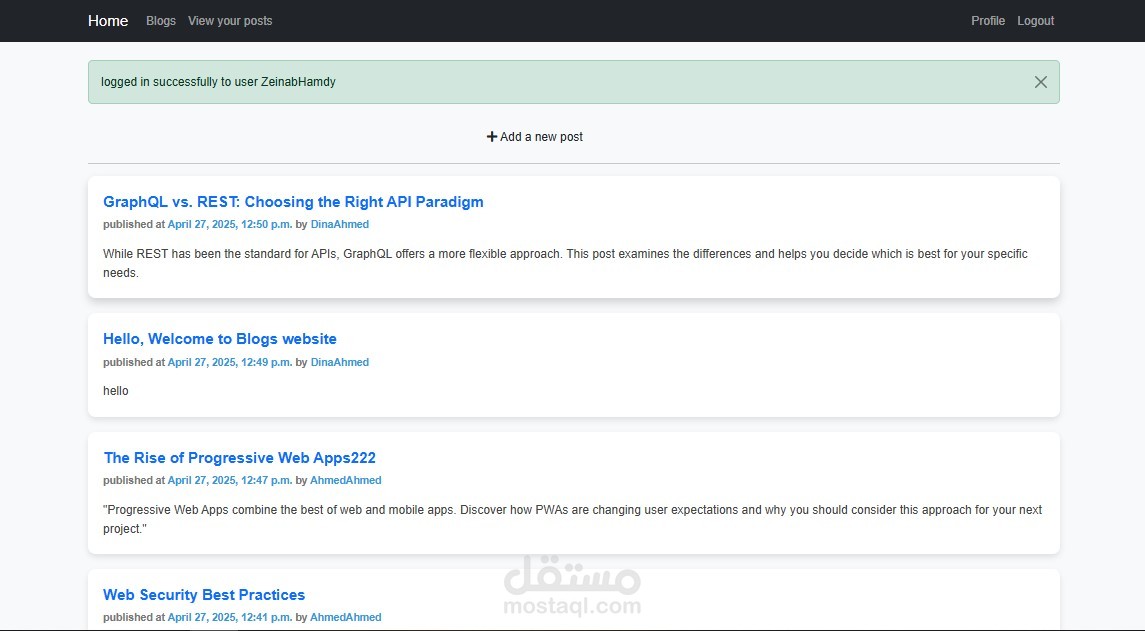
Task: Log out using the Logout link
Action: (1035, 21)
